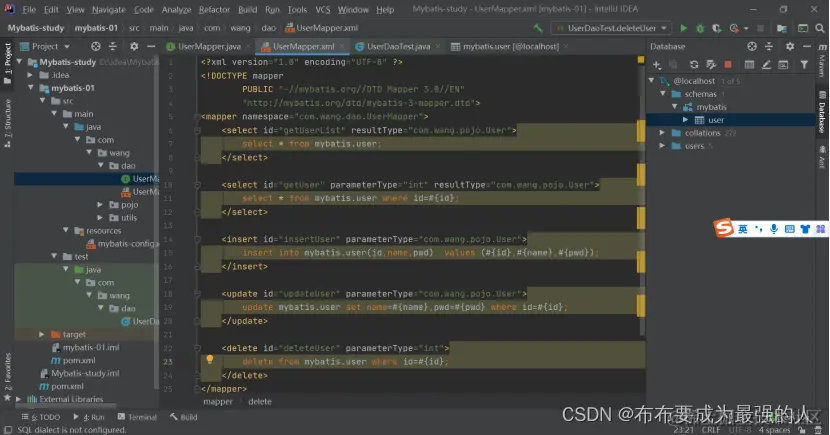Open the Build tool window at the bottom
Screen dimensions: 830x435
point(184,417)
